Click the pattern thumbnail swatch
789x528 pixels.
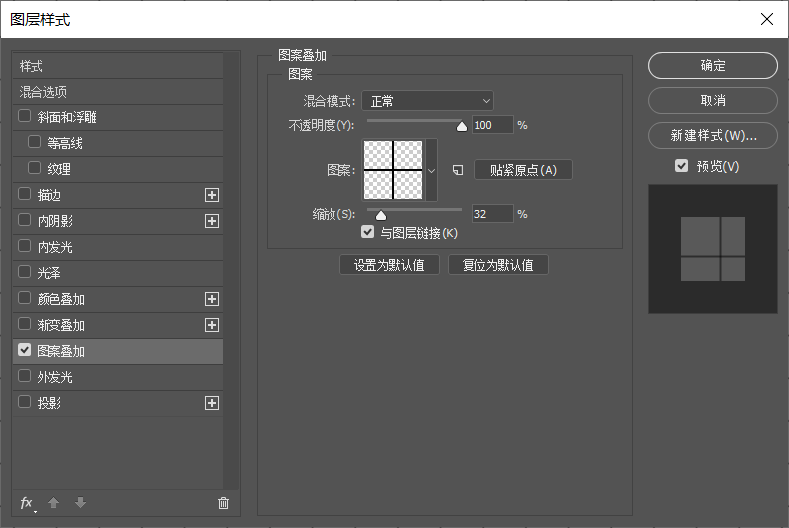(x=393, y=170)
